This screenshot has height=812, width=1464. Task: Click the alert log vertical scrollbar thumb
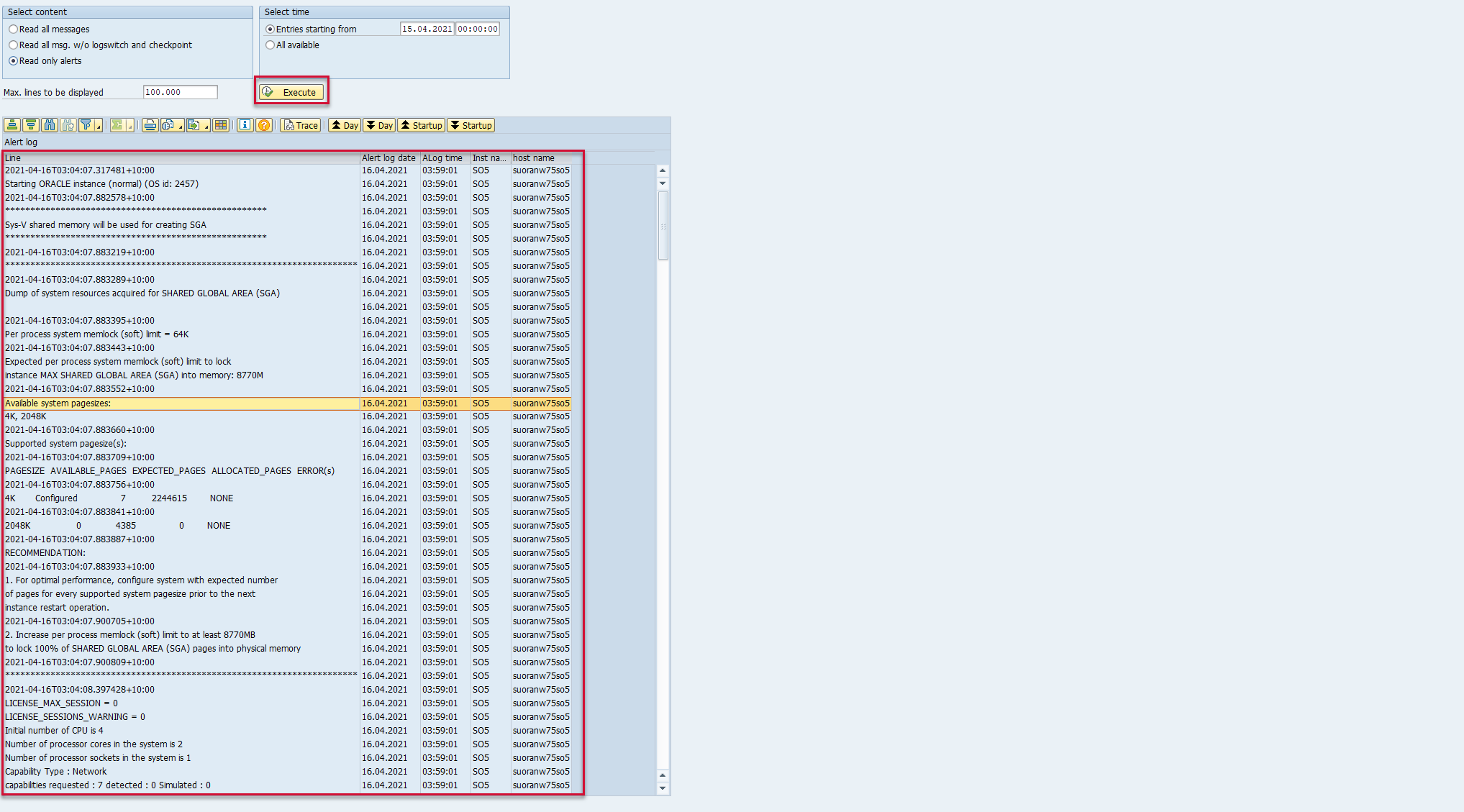click(x=663, y=225)
